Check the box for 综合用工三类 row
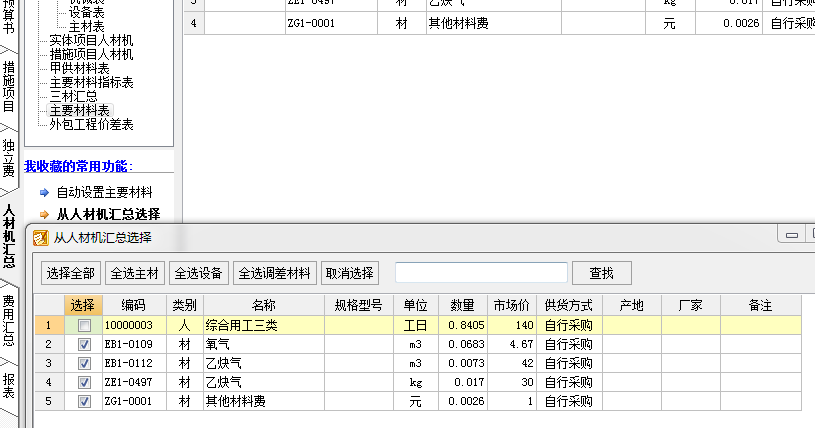This screenshot has height=428, width=815. pyautogui.click(x=84, y=326)
